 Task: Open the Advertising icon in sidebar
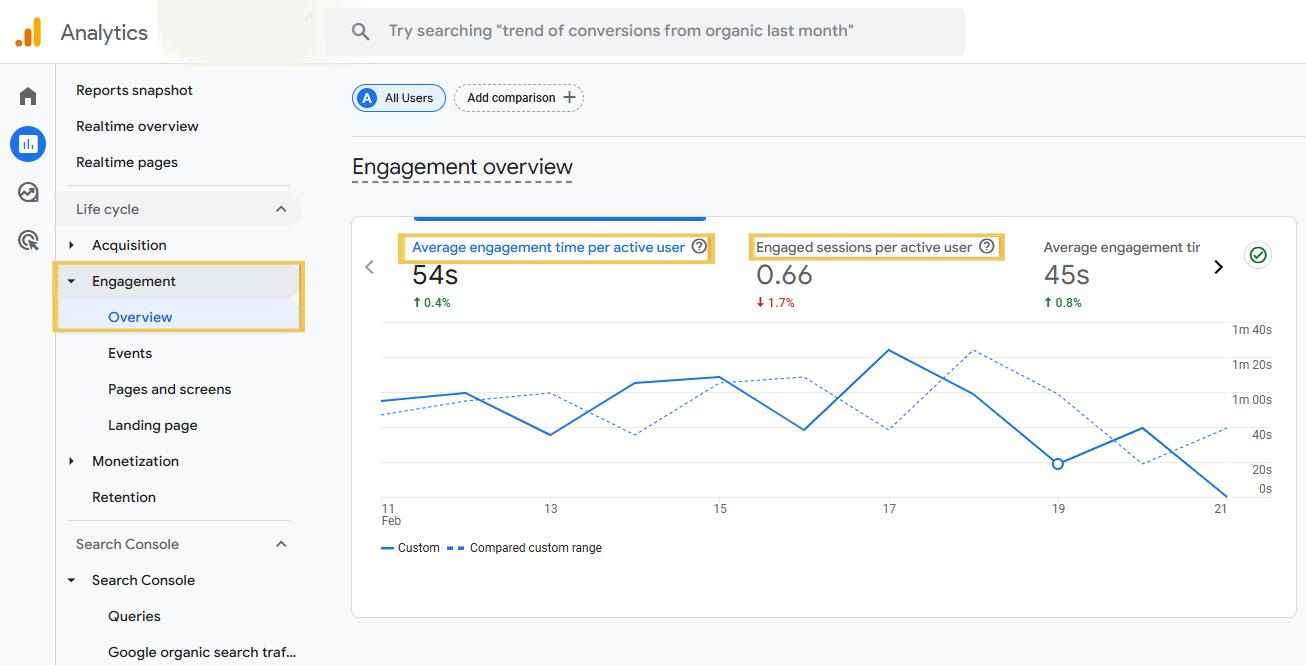[x=28, y=240]
